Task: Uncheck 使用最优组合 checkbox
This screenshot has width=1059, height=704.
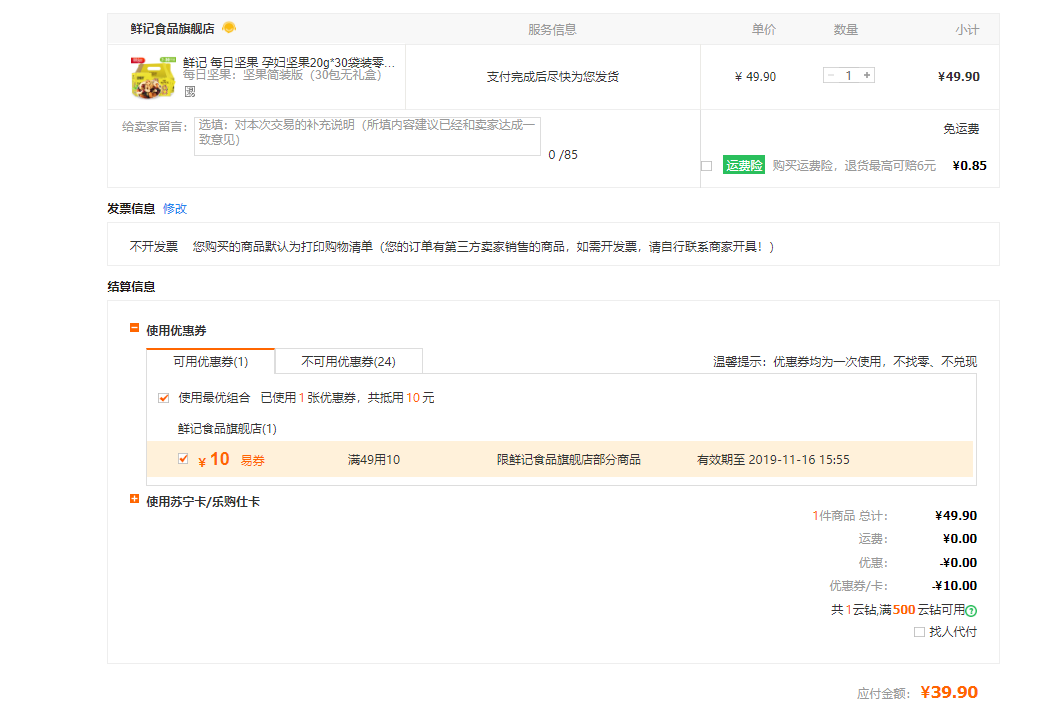Action: coord(163,398)
